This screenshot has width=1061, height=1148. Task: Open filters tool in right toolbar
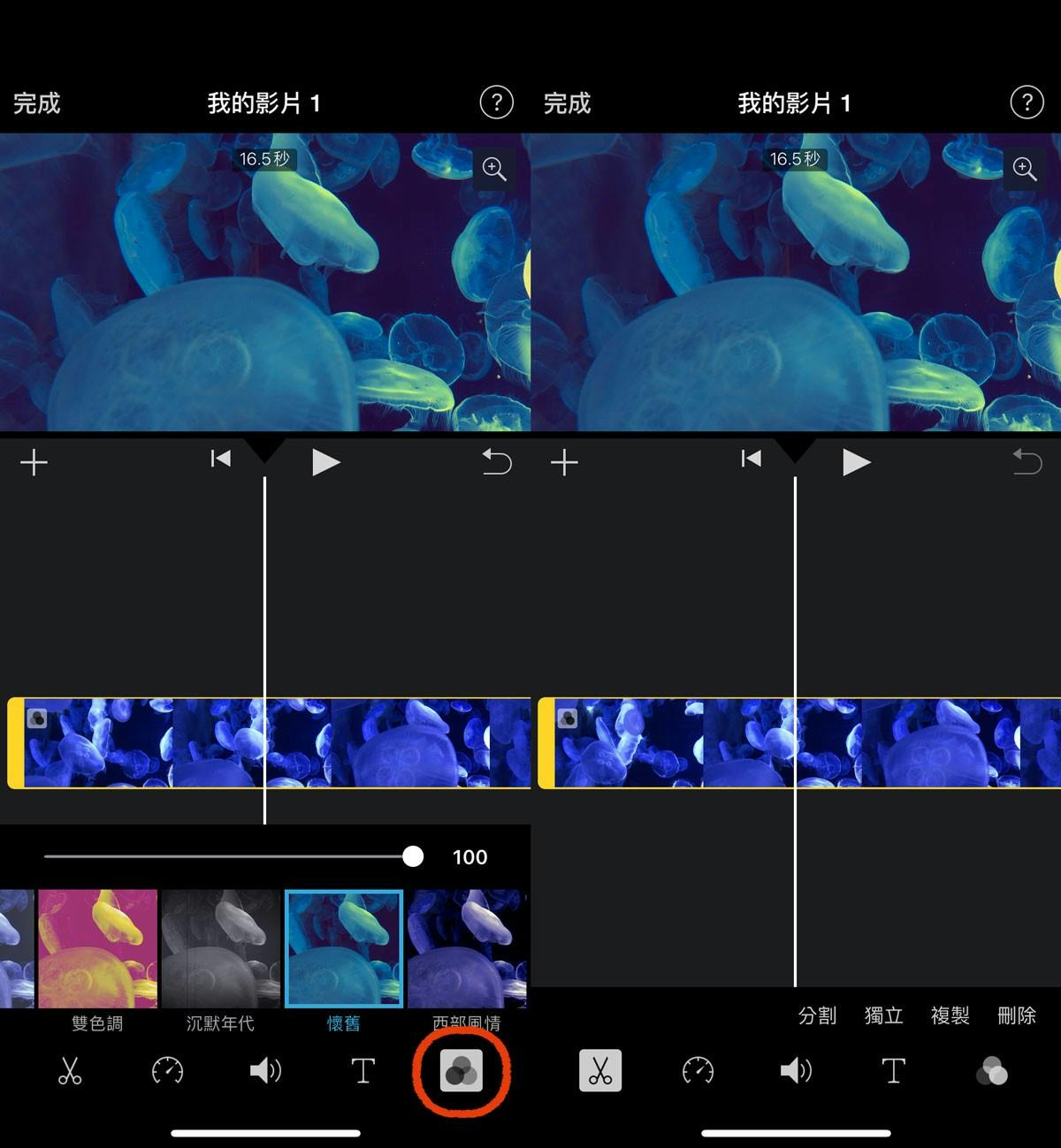click(992, 1071)
